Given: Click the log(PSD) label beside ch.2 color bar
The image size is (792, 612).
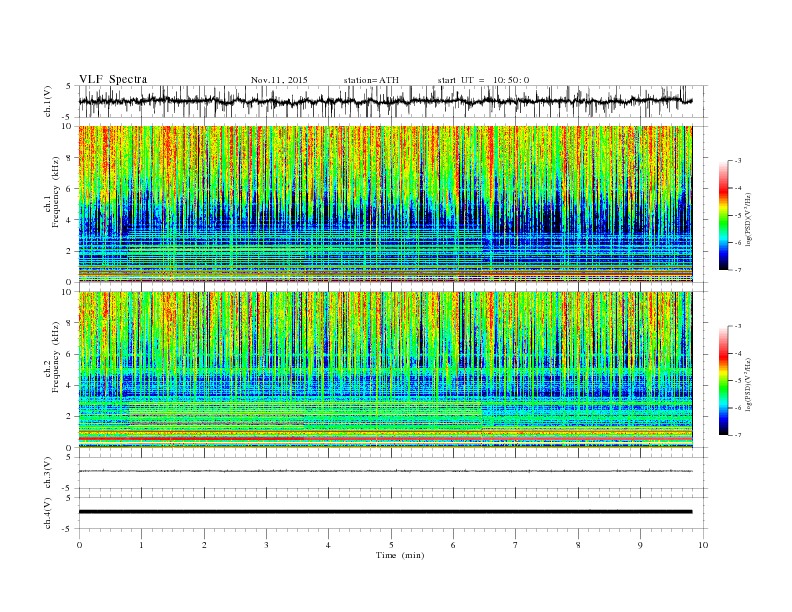Looking at the screenshot, I should (749, 384).
